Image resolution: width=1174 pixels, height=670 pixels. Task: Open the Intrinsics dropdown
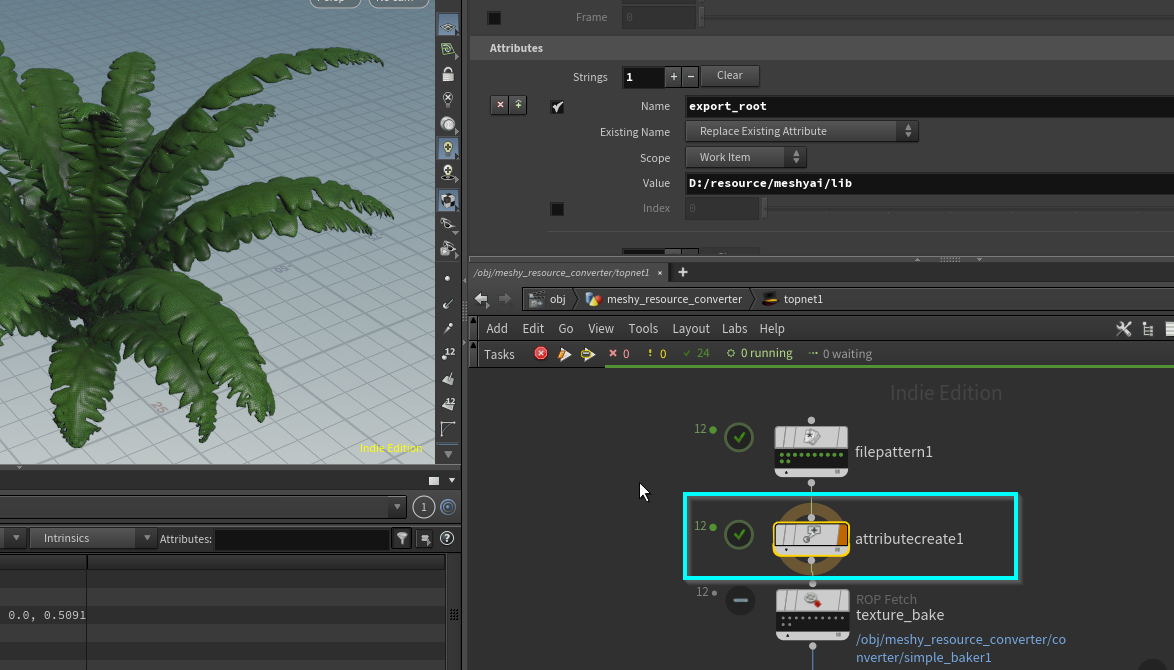[x=93, y=538]
